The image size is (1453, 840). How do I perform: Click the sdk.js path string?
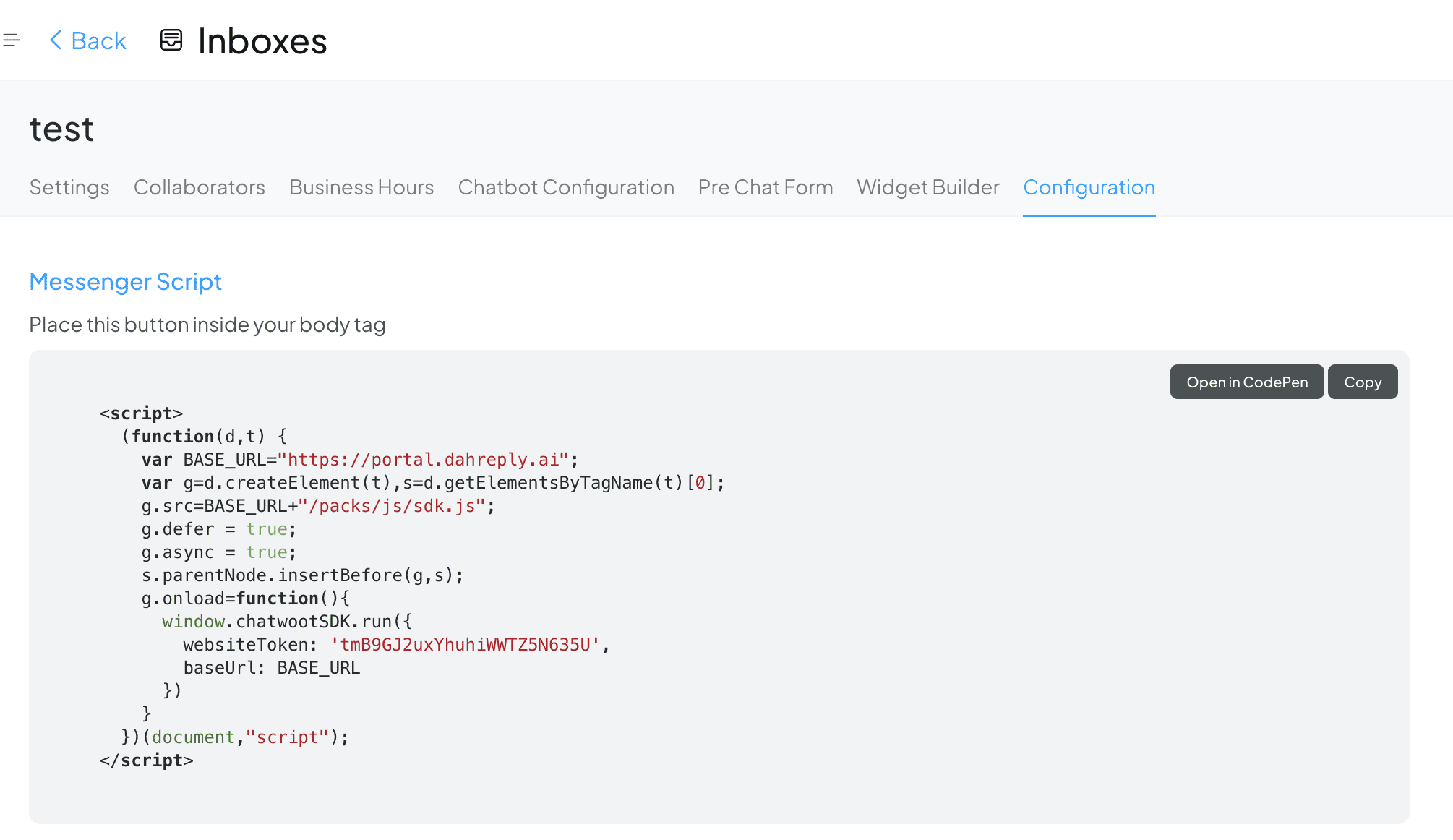pyautogui.click(x=392, y=506)
